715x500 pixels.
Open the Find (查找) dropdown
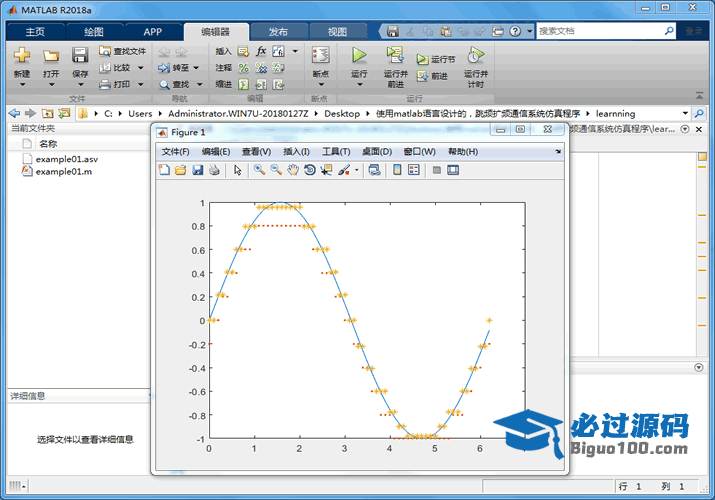200,84
